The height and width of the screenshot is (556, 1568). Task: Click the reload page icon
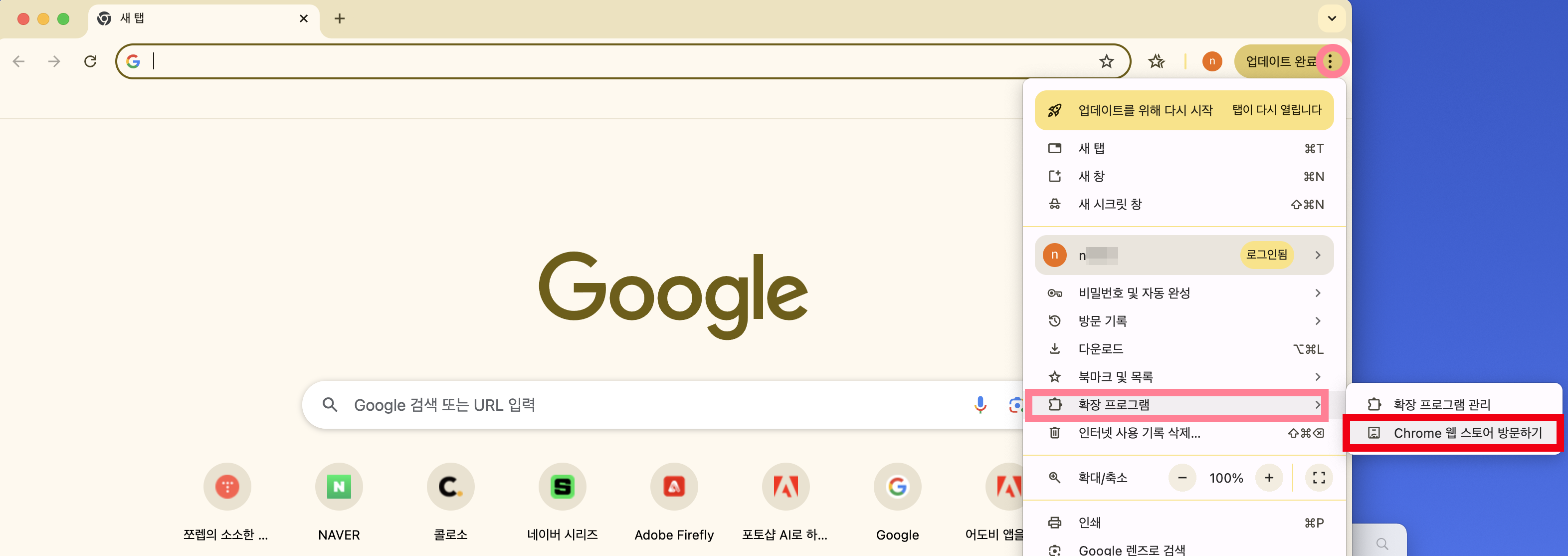(90, 61)
